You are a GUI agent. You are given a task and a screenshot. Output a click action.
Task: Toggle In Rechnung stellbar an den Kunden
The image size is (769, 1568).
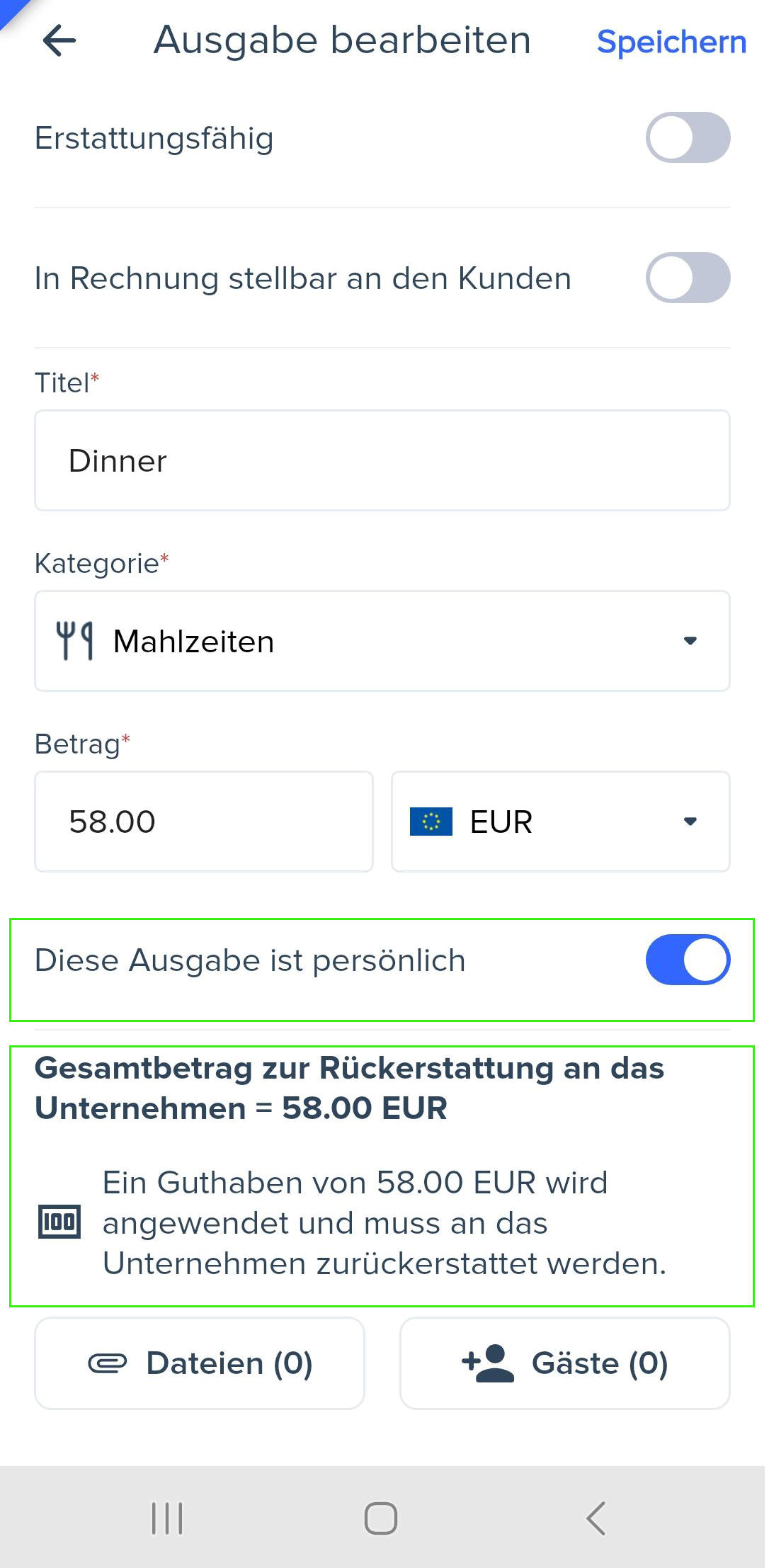coord(688,278)
